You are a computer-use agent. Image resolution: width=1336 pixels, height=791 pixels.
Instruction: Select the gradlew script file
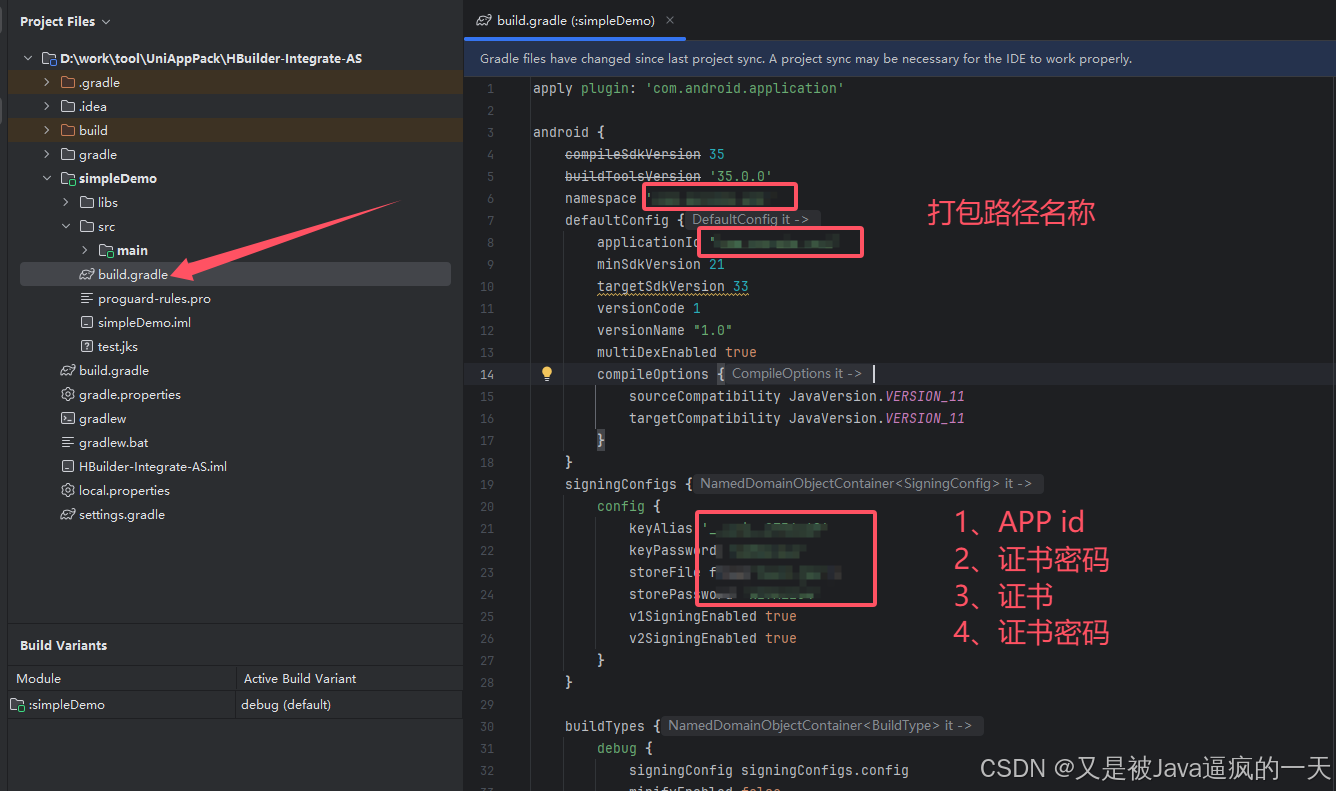click(x=103, y=418)
